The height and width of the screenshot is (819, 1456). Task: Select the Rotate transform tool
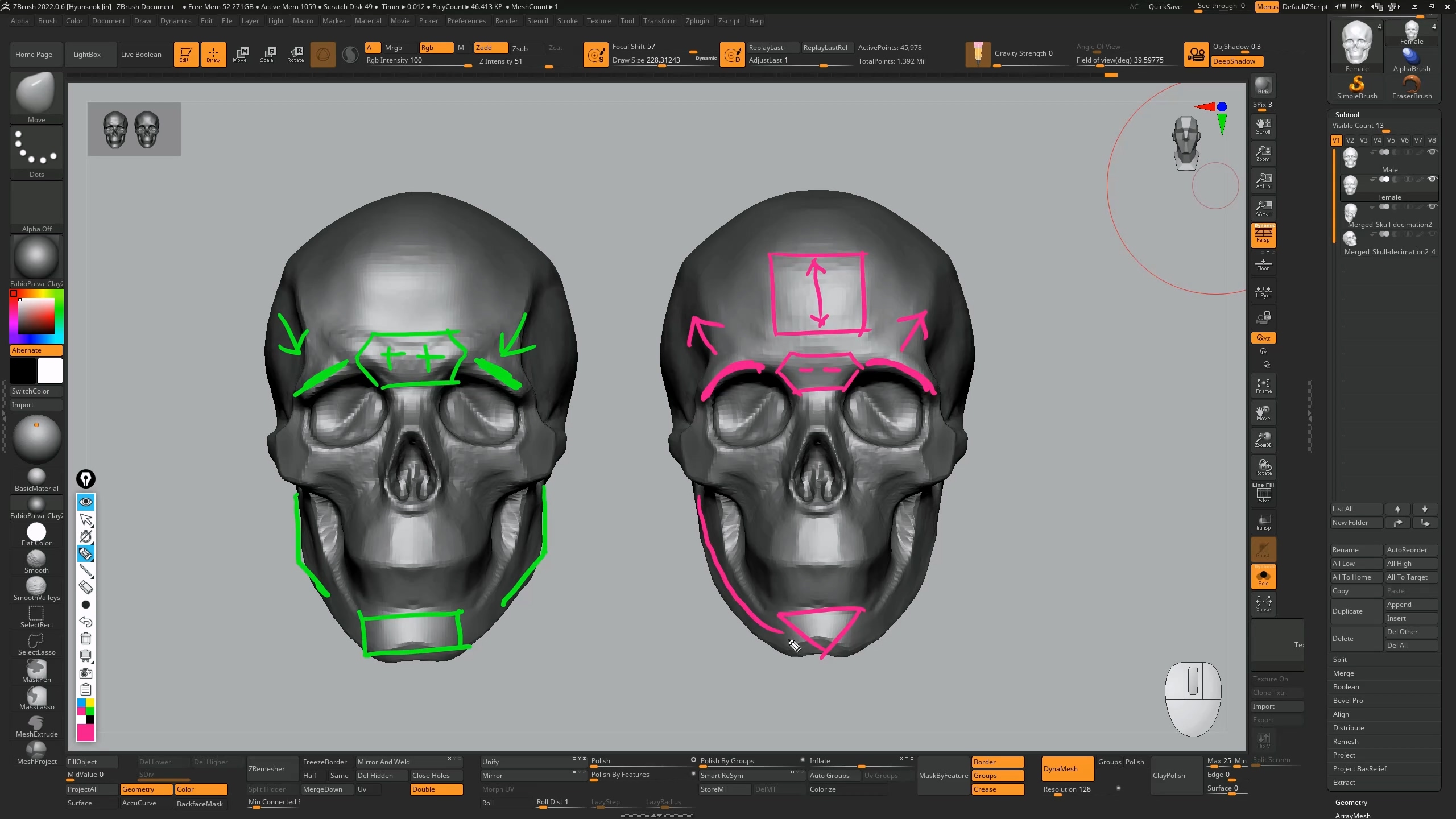tap(296, 54)
